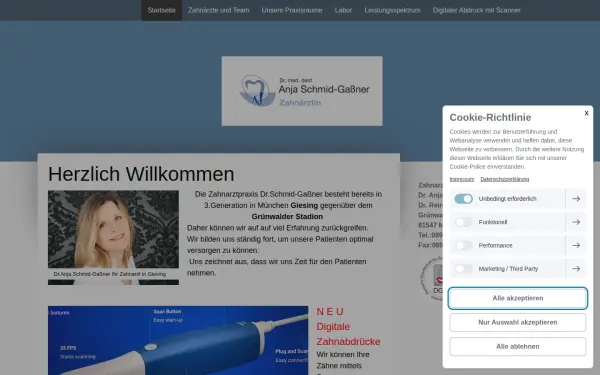
Task: Enable Marketing / Third Party switch
Action: point(463,269)
